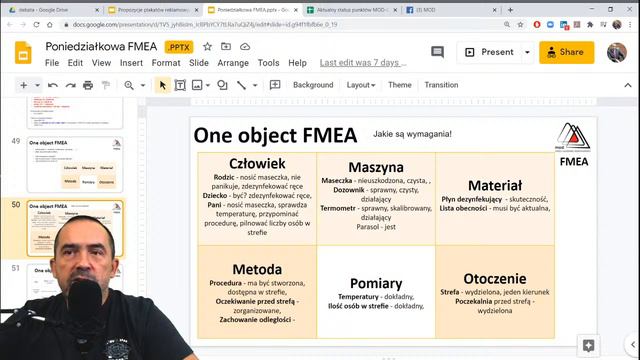Click the new slide plus button
The height and width of the screenshot is (360, 640).
tap(24, 85)
